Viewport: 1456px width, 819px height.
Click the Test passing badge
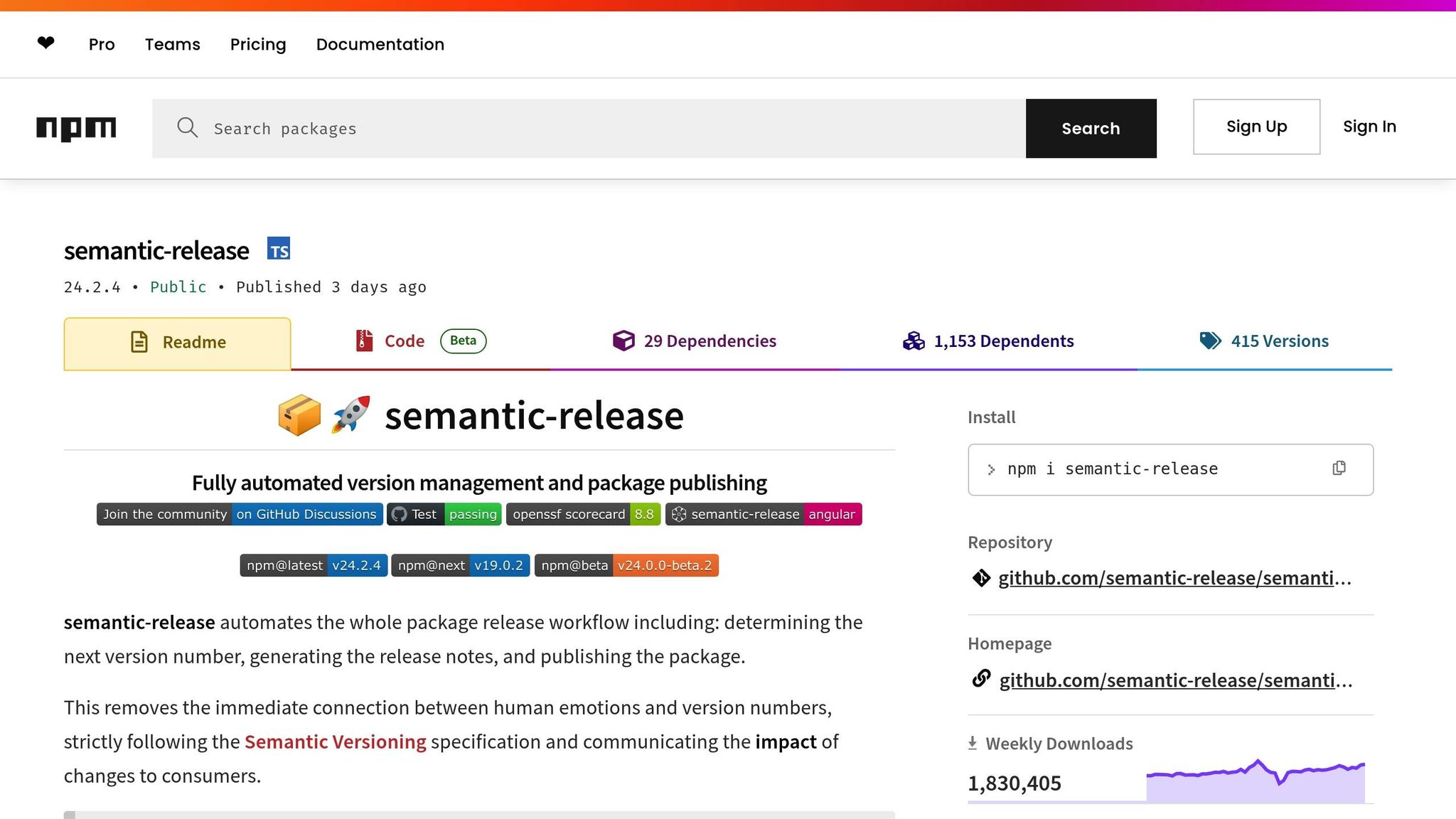[444, 514]
